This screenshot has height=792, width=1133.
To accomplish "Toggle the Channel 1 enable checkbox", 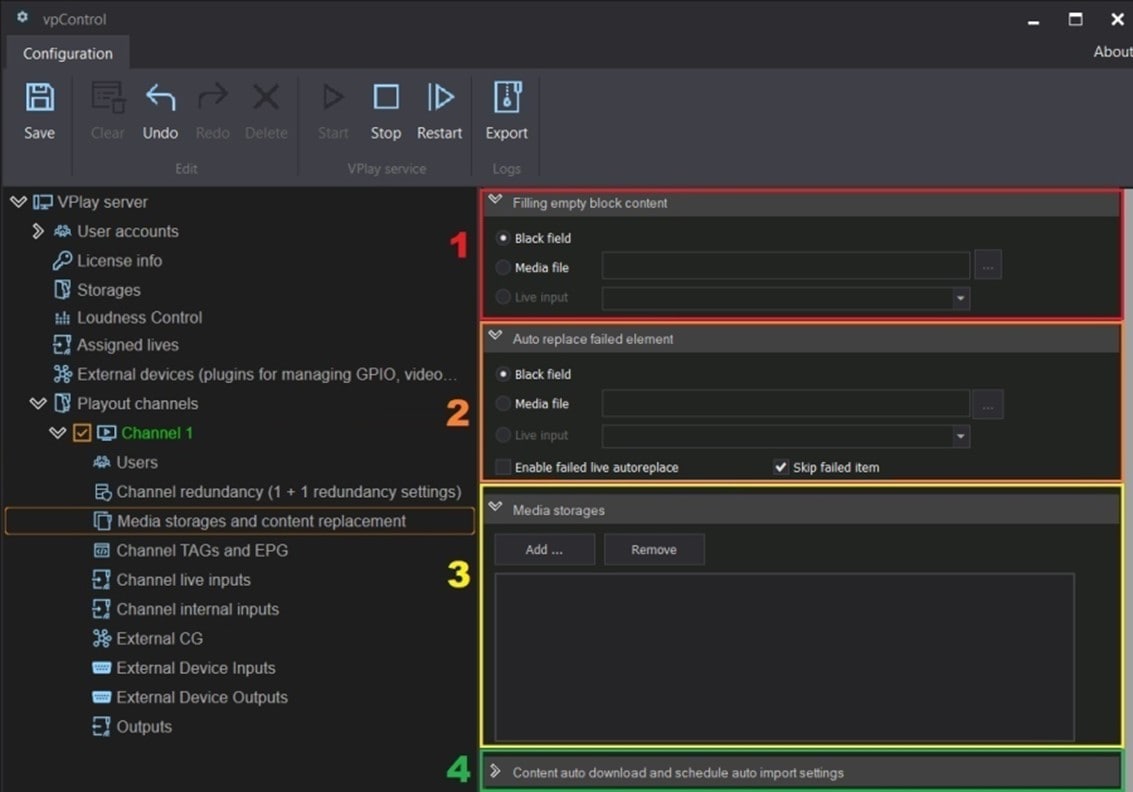I will tap(82, 433).
